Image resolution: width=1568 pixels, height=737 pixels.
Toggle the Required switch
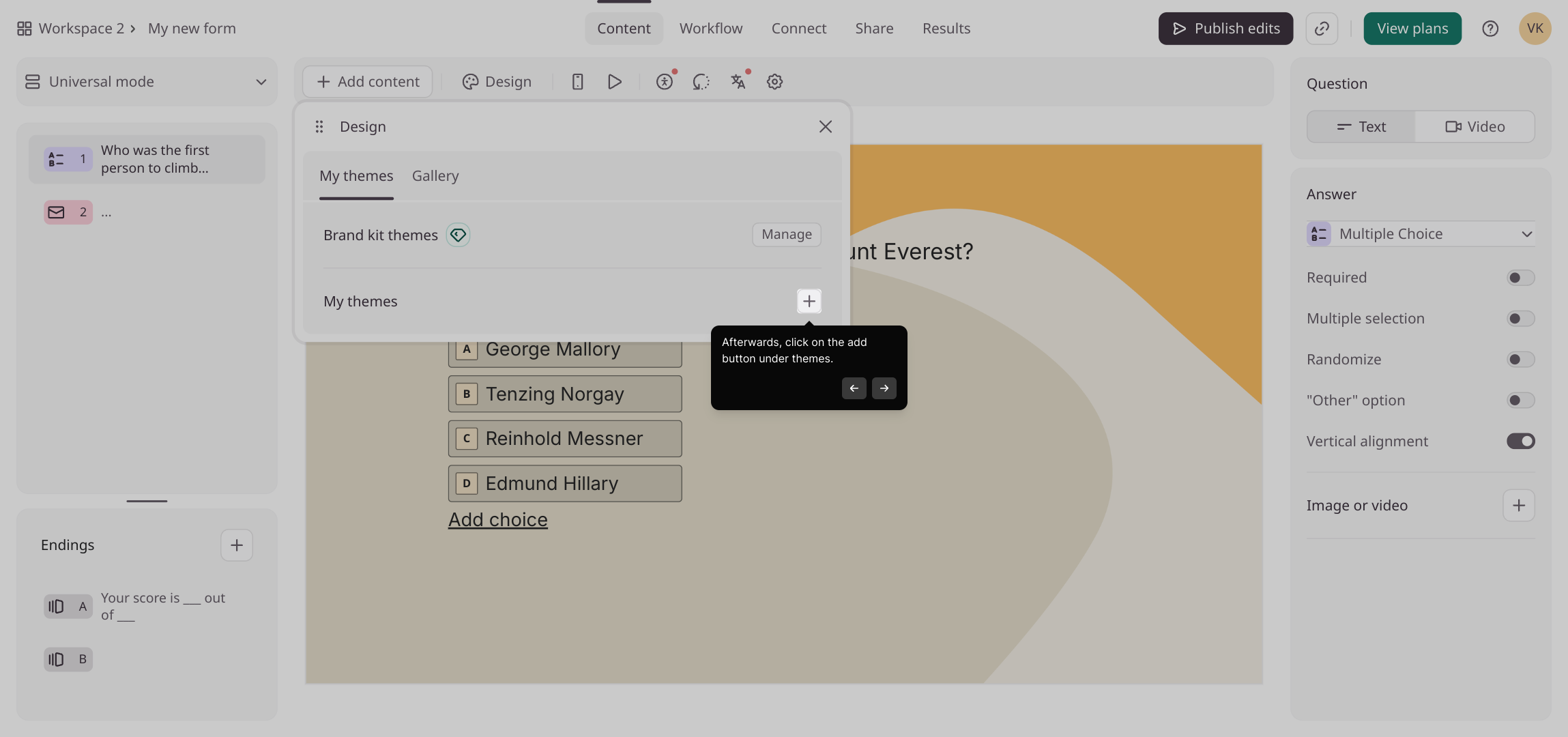coord(1520,278)
